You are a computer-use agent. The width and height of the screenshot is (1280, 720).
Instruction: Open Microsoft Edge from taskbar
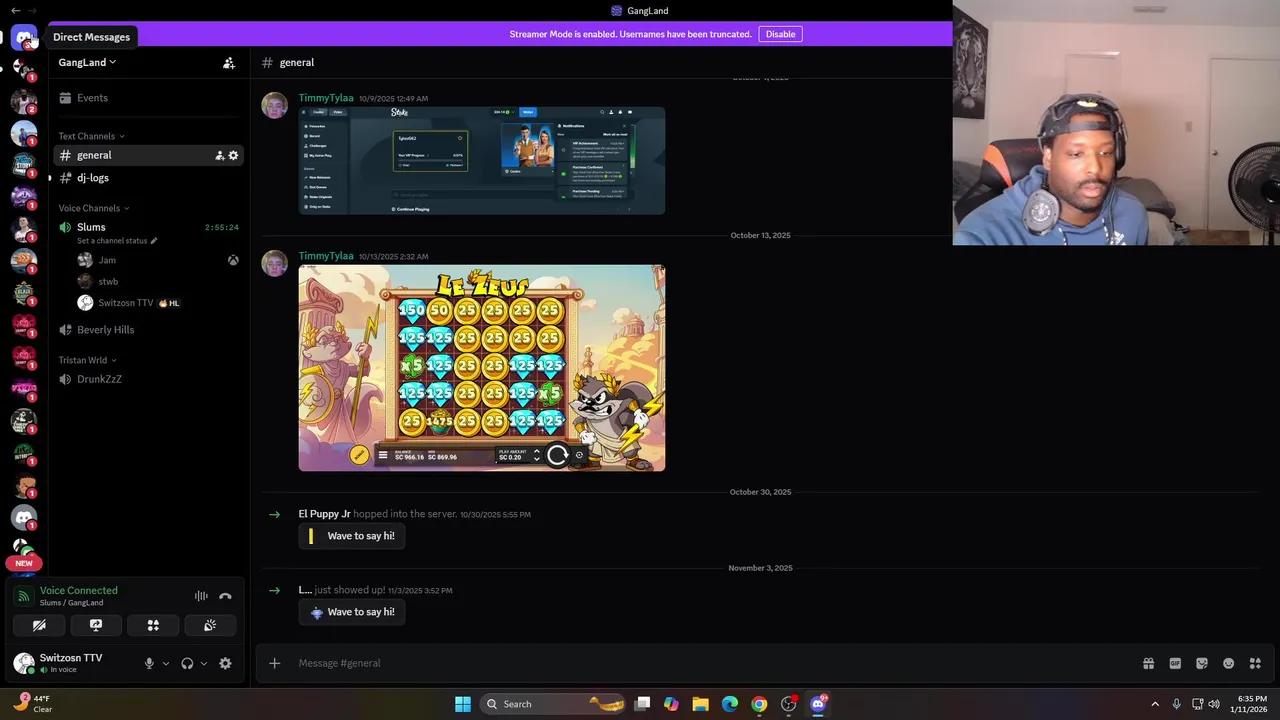click(x=730, y=704)
